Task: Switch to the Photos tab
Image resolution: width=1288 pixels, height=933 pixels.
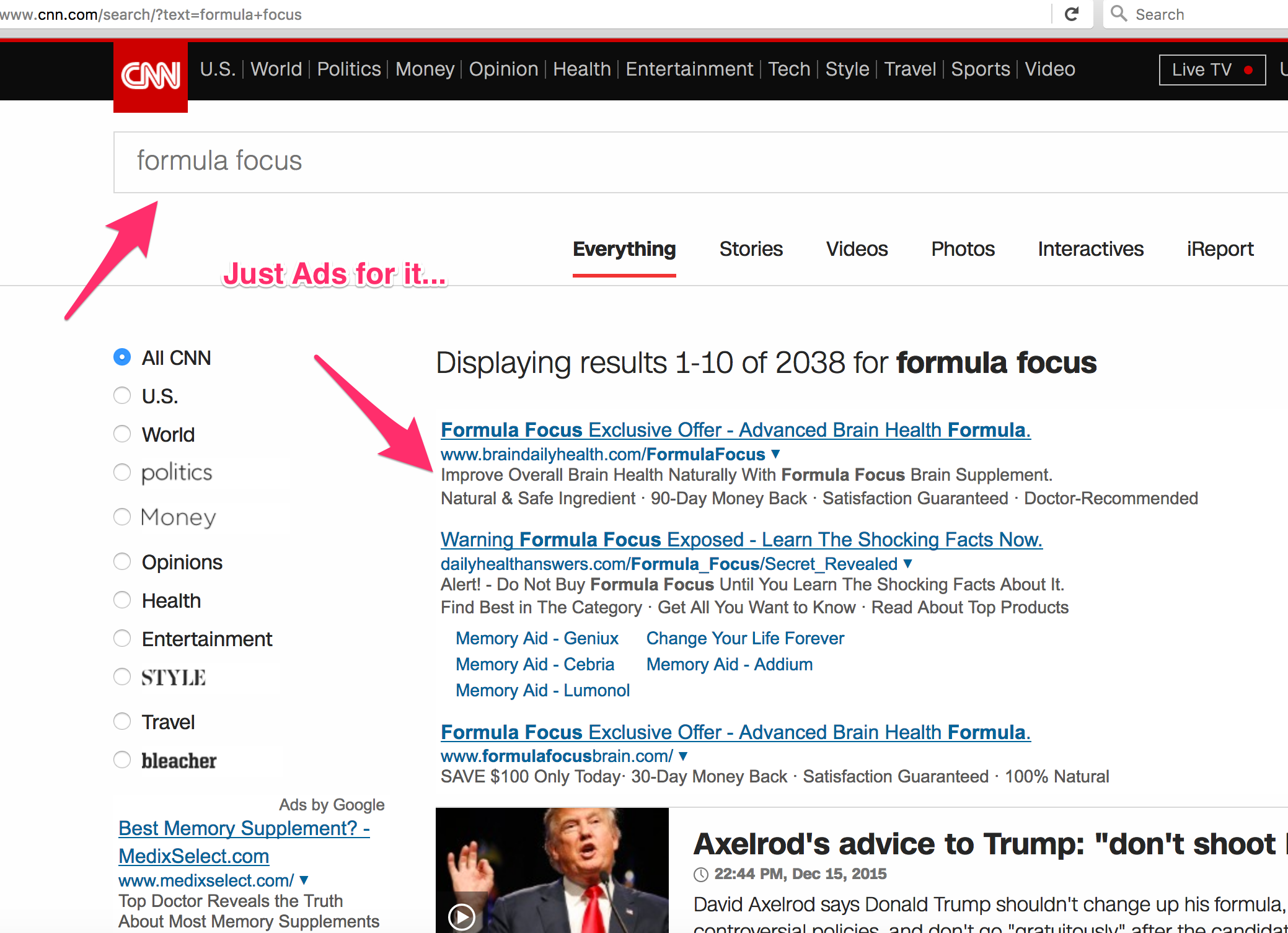Action: (x=963, y=249)
